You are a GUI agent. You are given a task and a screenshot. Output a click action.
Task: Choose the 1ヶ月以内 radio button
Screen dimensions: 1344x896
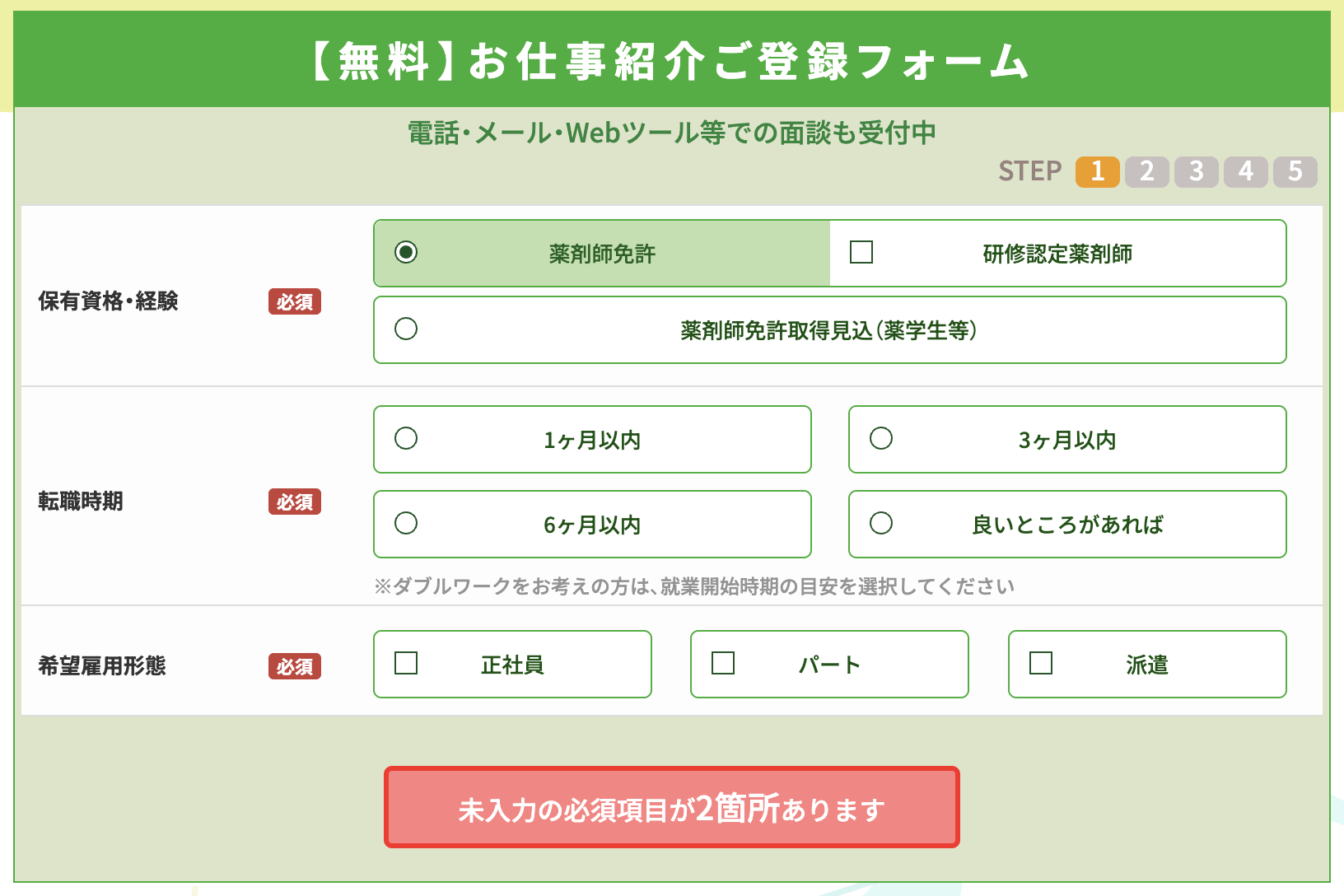(x=406, y=438)
